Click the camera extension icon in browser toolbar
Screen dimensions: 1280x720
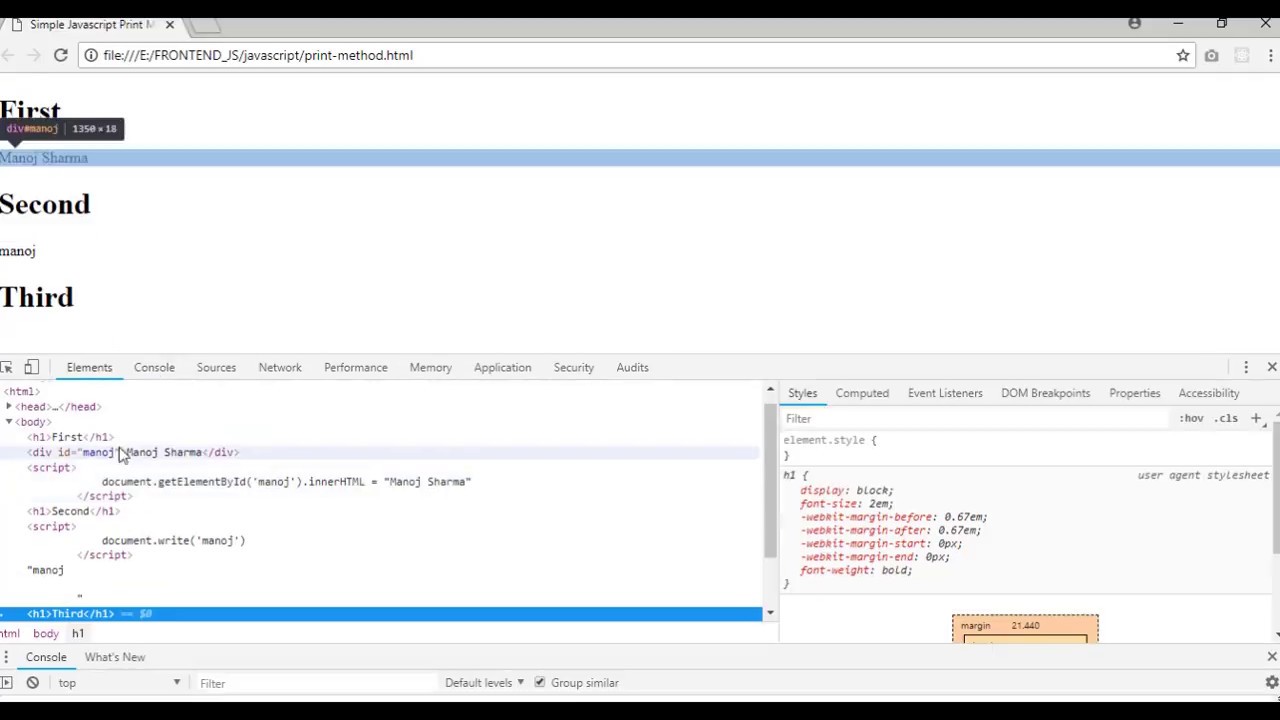click(x=1211, y=55)
